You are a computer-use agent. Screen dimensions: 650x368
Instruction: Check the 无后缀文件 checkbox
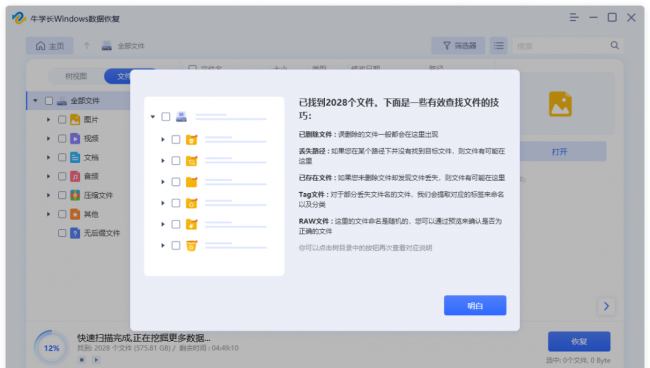coord(62,233)
